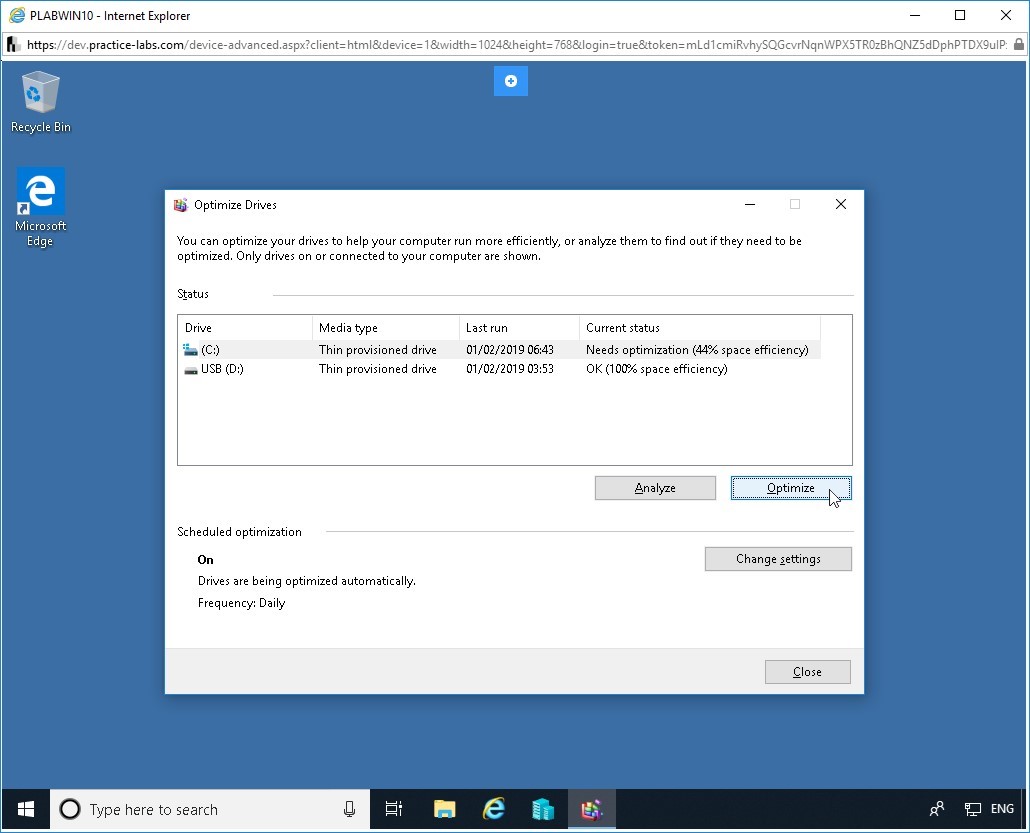Click the bold 'On' scheduled optimization label

tap(206, 560)
